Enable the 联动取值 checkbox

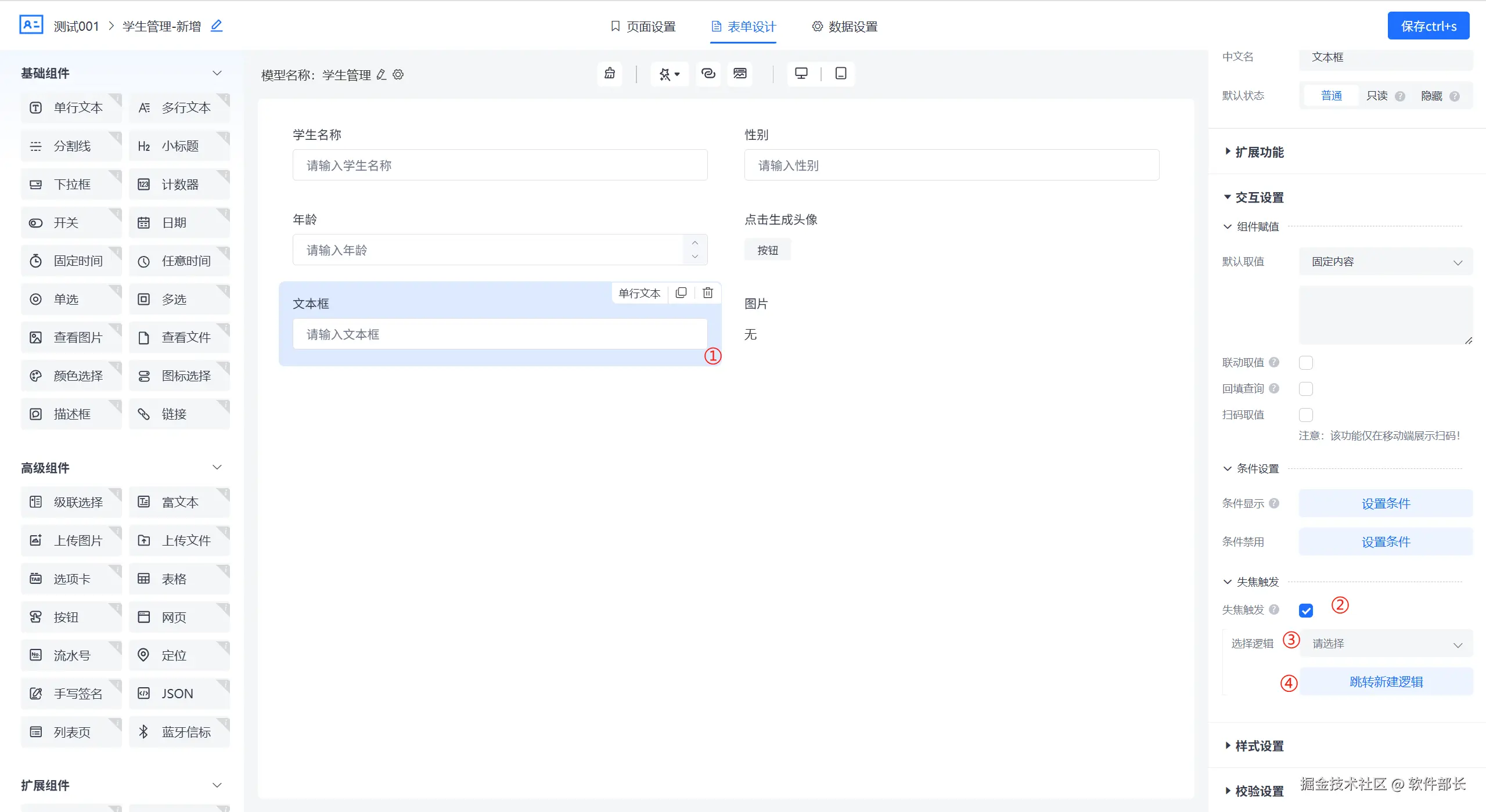pyautogui.click(x=1305, y=363)
